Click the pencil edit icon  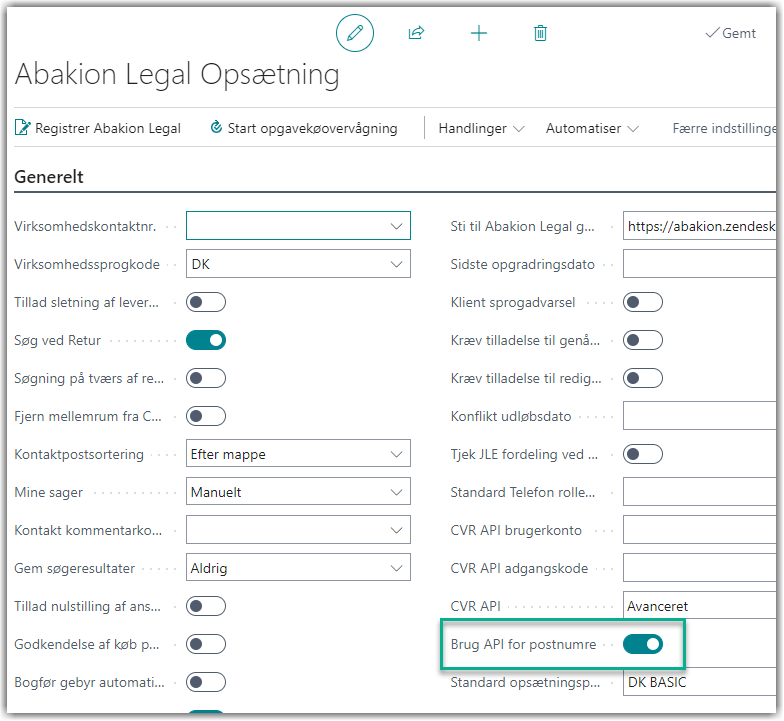pyautogui.click(x=354, y=33)
